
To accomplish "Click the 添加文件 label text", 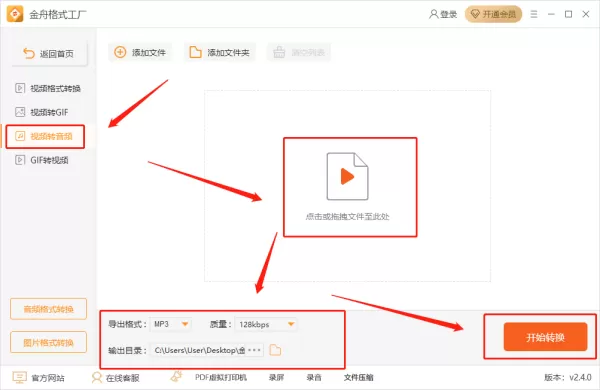I will tap(149, 52).
